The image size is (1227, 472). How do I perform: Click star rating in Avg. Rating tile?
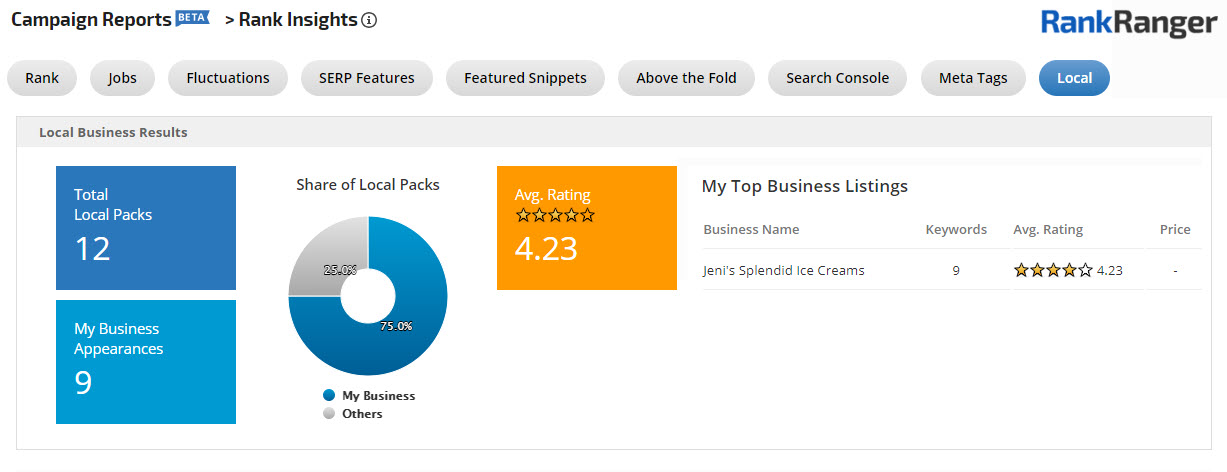click(x=554, y=215)
